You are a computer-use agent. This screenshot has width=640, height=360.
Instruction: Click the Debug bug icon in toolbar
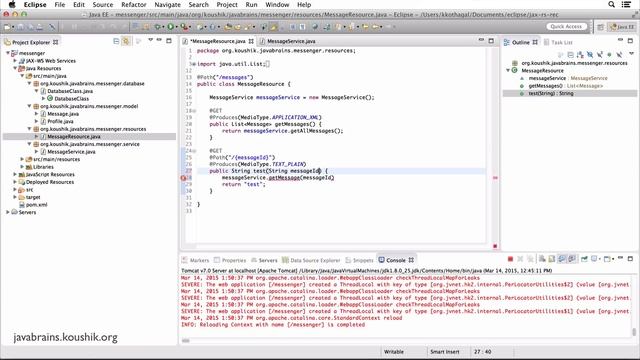point(157,27)
